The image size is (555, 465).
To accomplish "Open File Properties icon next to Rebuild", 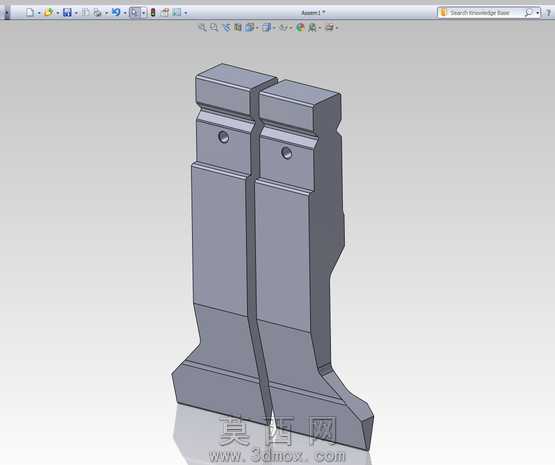I will tap(164, 13).
